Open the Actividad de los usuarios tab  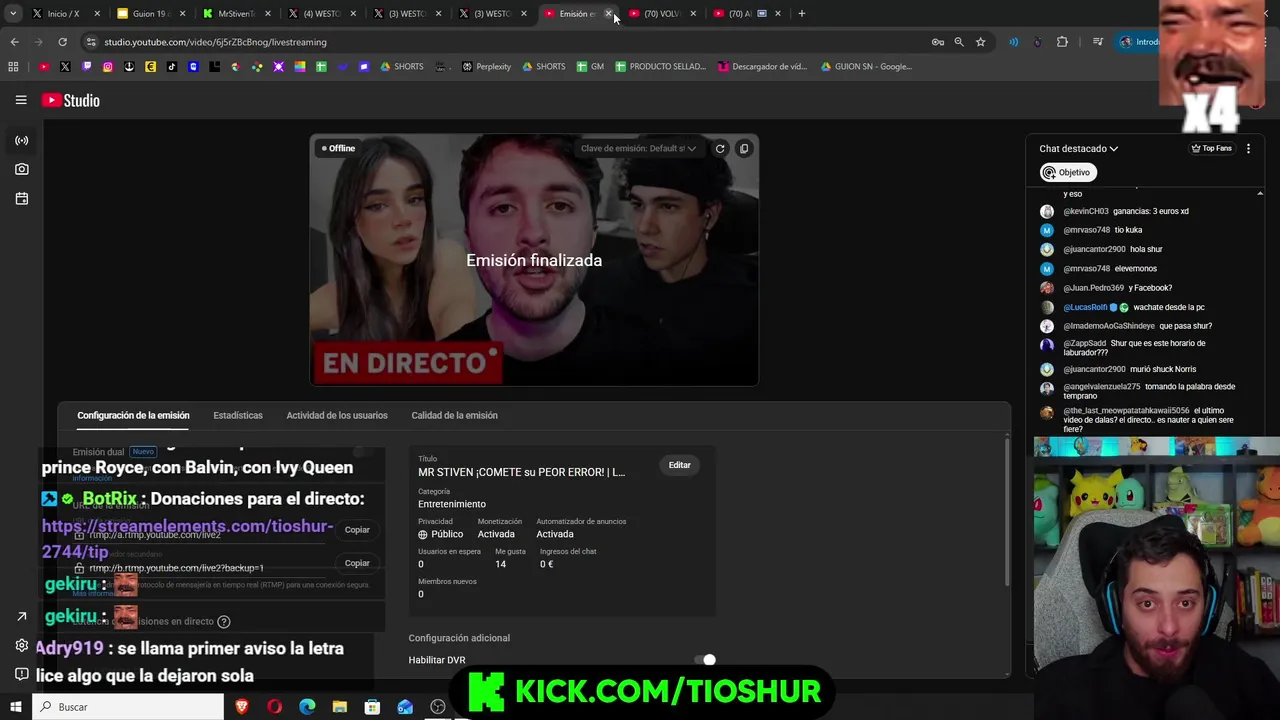tap(337, 415)
